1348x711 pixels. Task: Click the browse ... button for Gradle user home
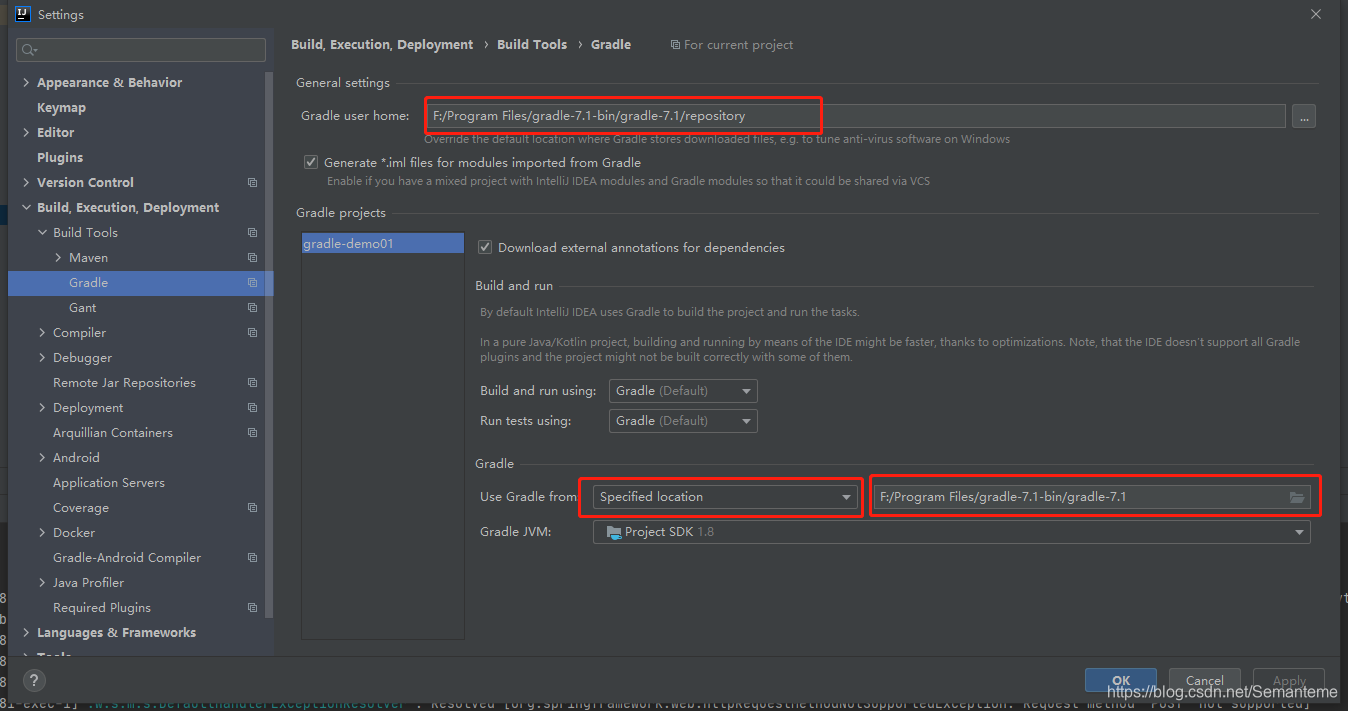click(x=1303, y=117)
